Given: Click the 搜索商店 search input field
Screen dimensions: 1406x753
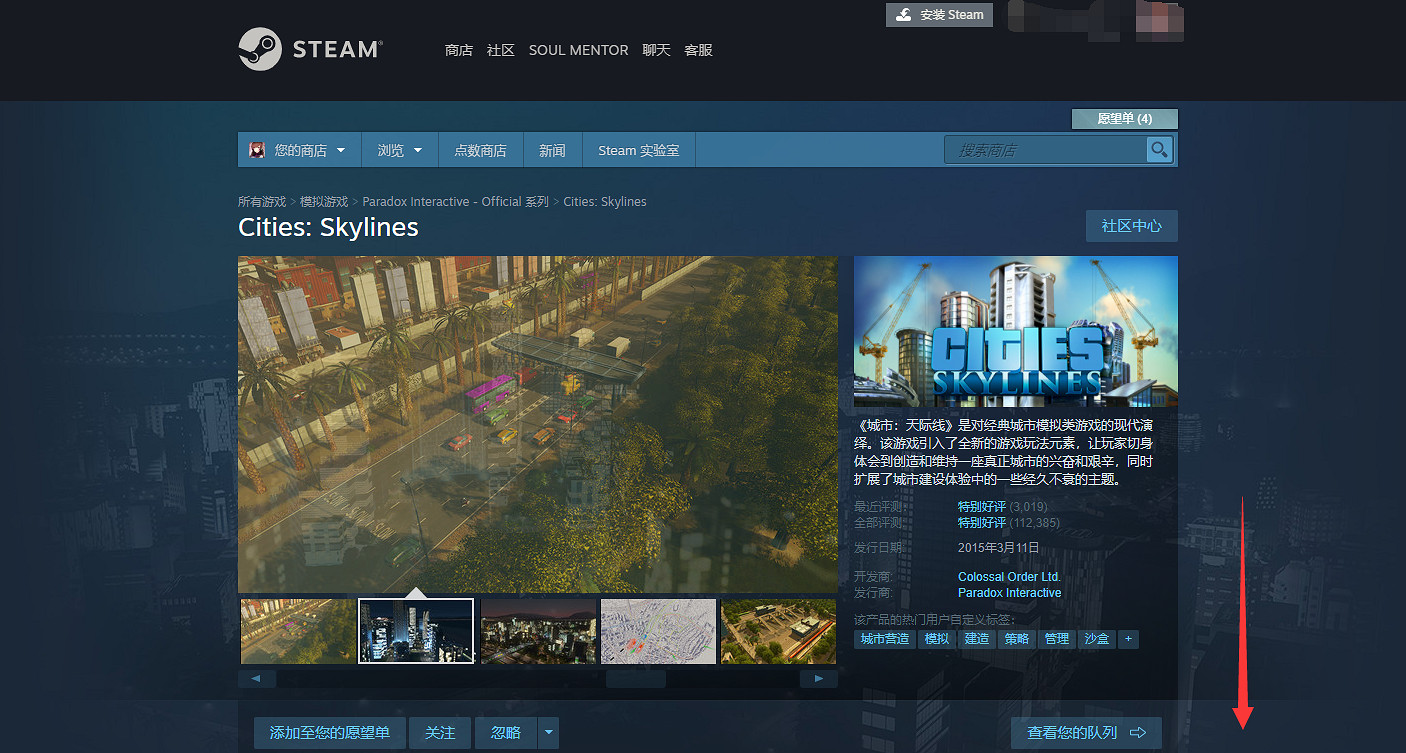Looking at the screenshot, I should point(1044,150).
